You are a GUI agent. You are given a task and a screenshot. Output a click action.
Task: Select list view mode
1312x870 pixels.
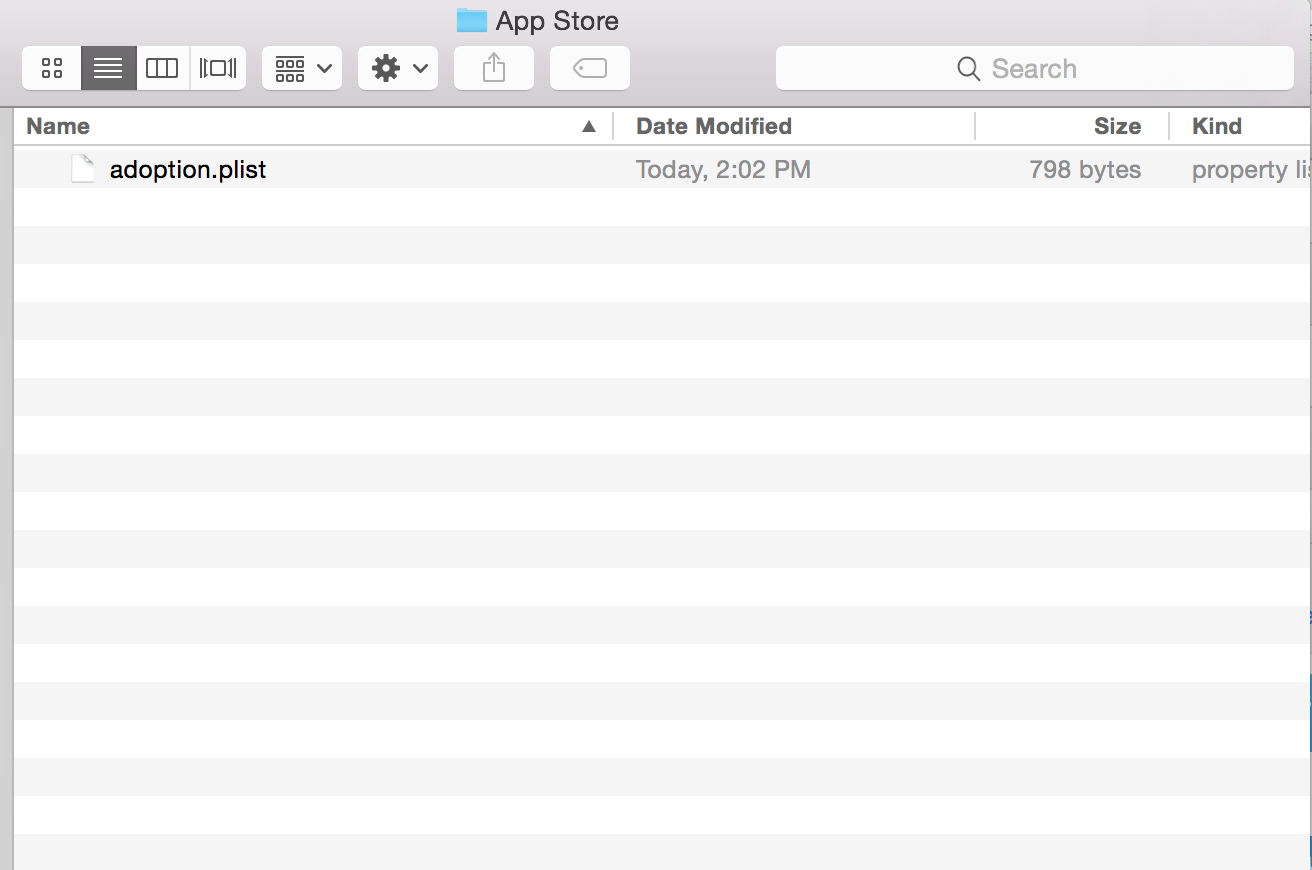tap(108, 69)
